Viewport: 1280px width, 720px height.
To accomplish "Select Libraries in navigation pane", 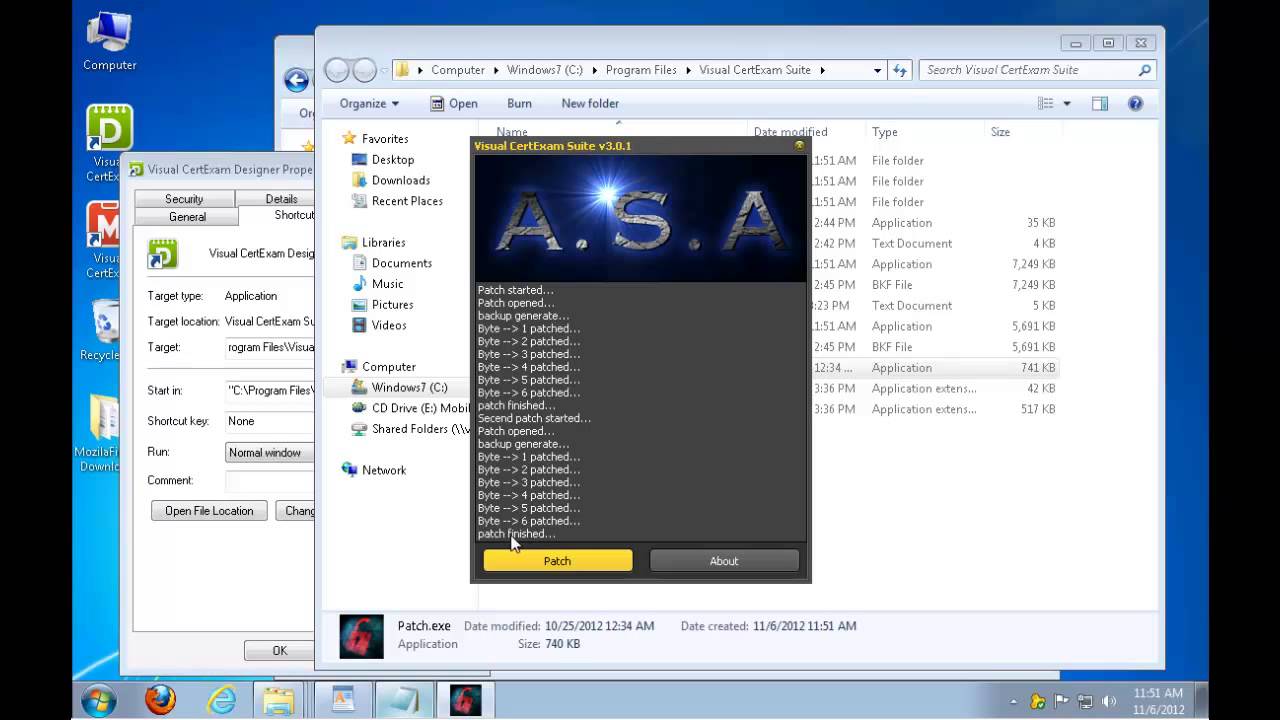I will 384,242.
